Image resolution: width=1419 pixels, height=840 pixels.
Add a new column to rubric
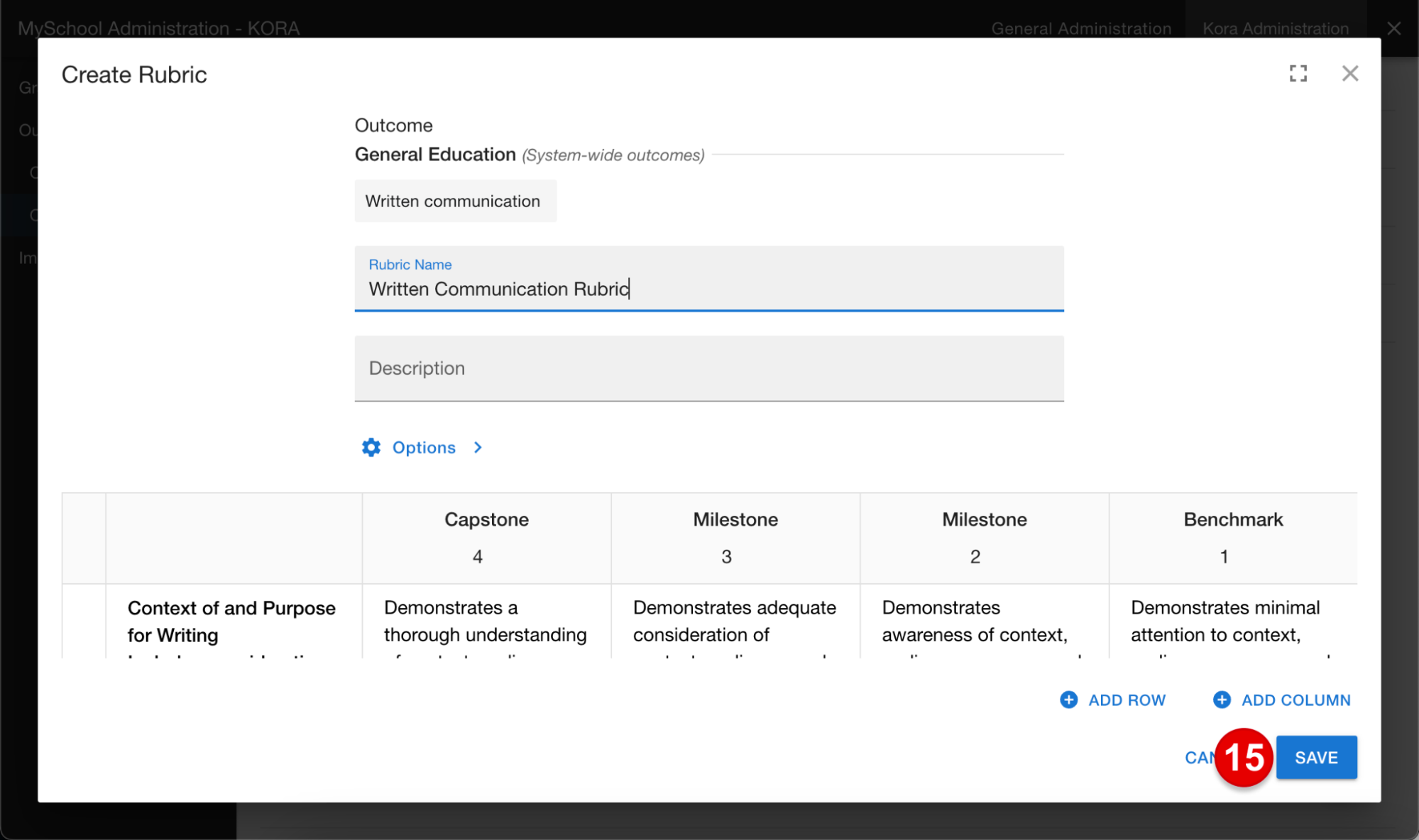(x=1281, y=700)
